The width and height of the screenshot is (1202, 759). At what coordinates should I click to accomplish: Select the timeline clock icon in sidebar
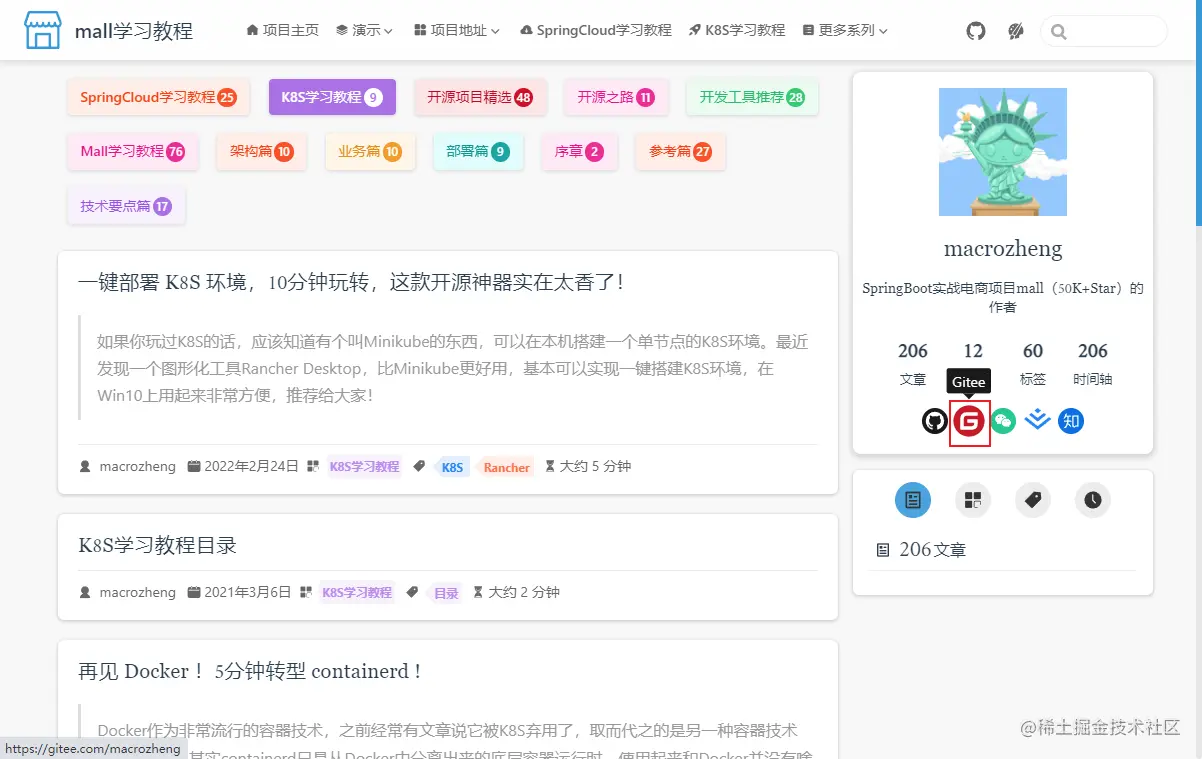1093,500
